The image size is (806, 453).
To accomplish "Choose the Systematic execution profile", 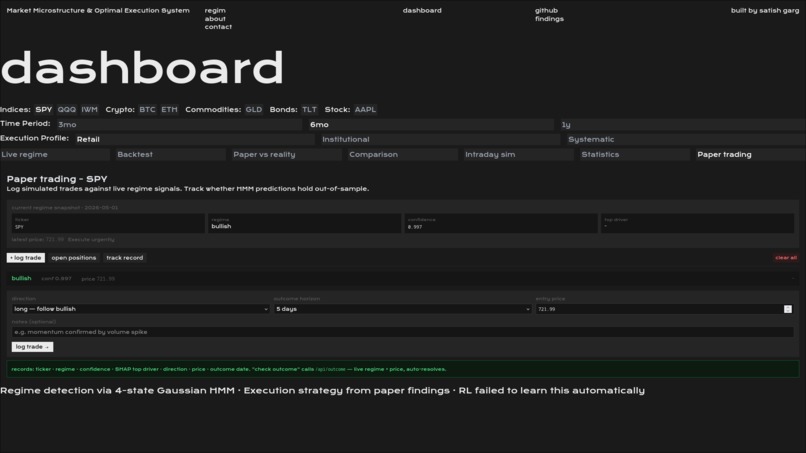I will pos(686,139).
